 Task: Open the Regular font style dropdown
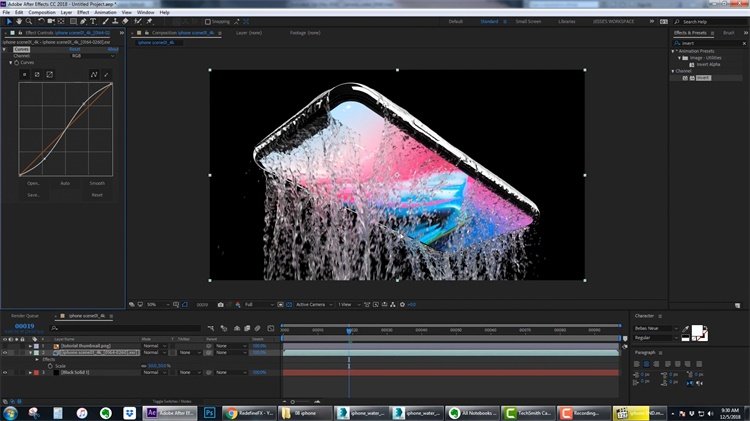coord(656,338)
